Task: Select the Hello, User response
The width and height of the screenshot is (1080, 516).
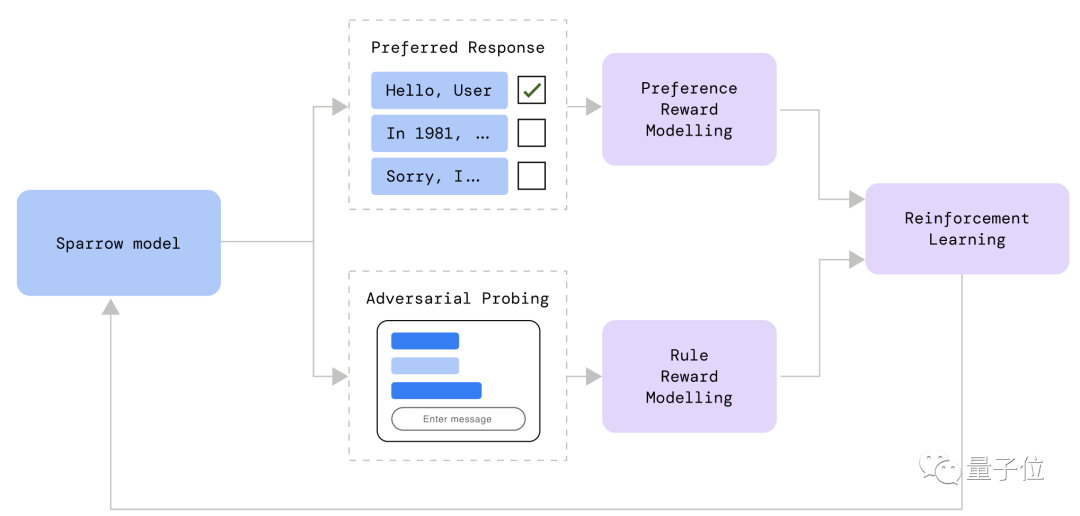Action: (439, 90)
